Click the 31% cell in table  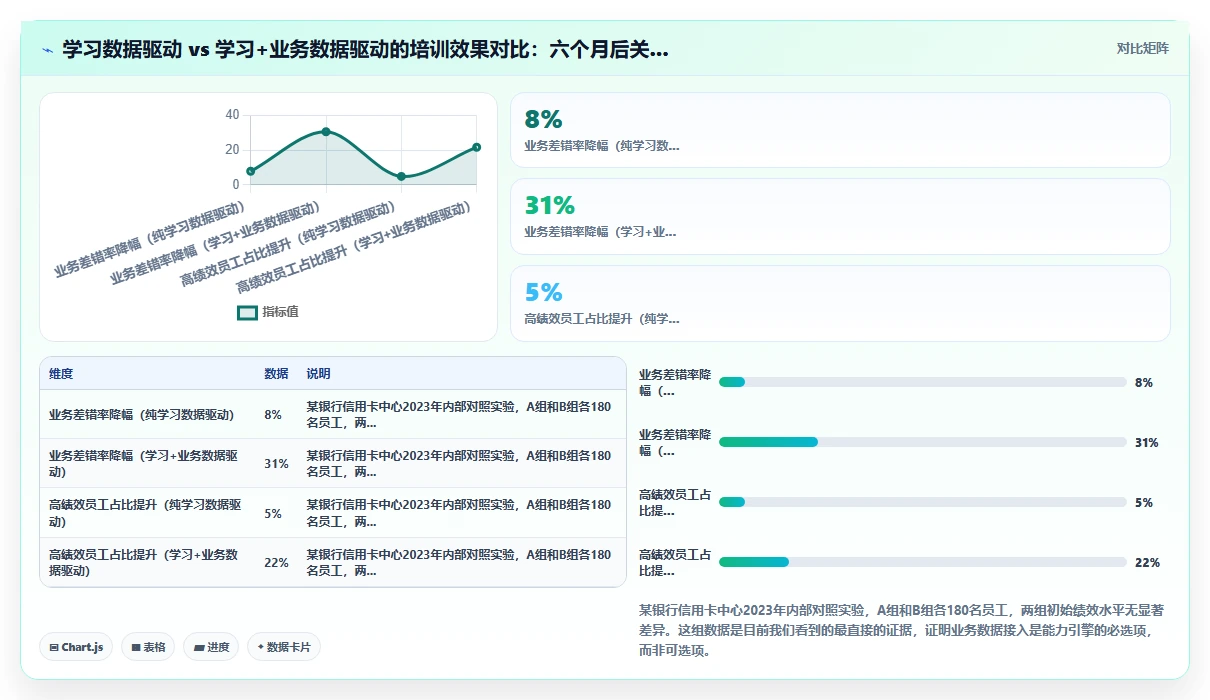(276, 464)
